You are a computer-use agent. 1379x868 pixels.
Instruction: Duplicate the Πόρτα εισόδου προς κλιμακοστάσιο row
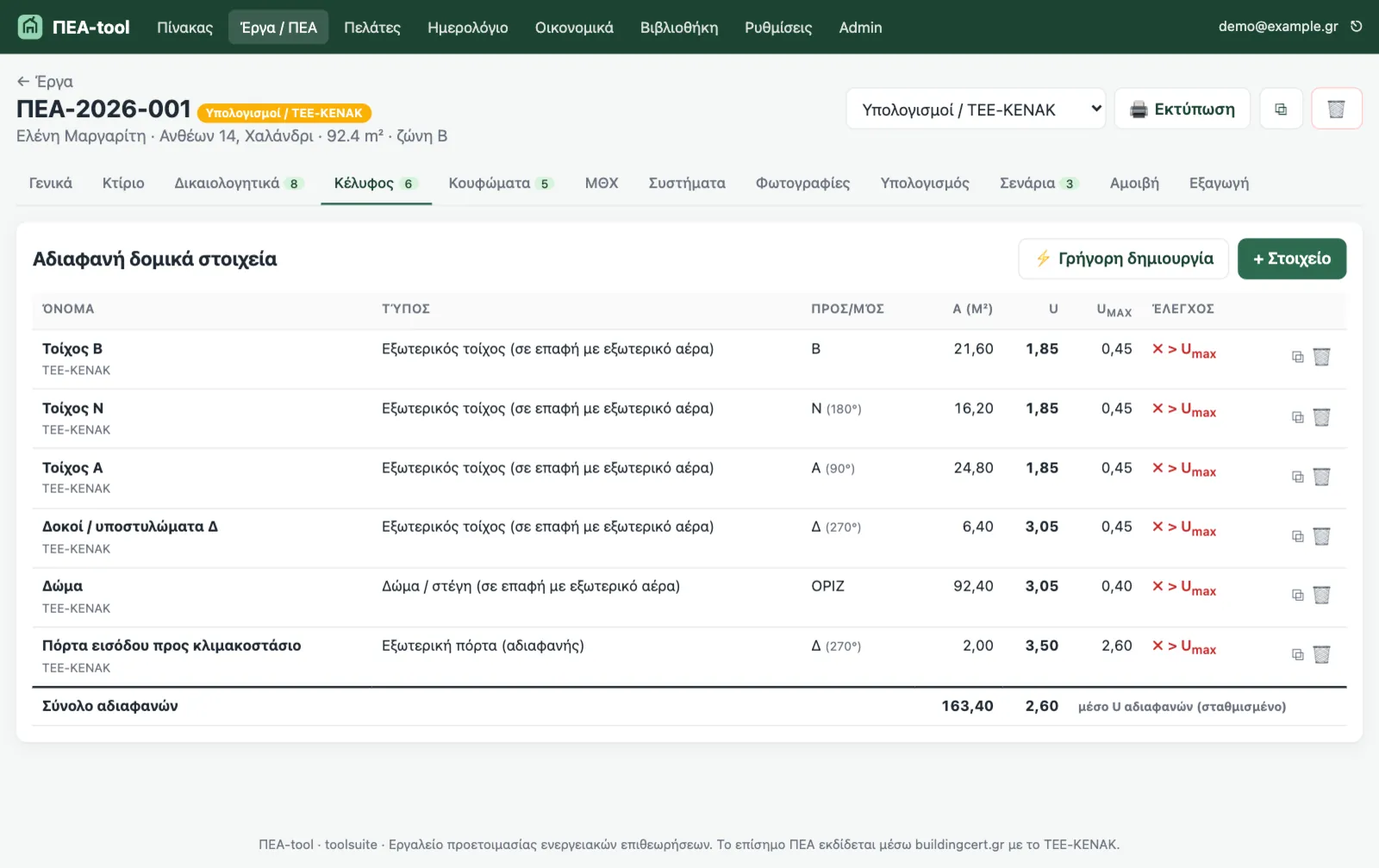[x=1298, y=654]
